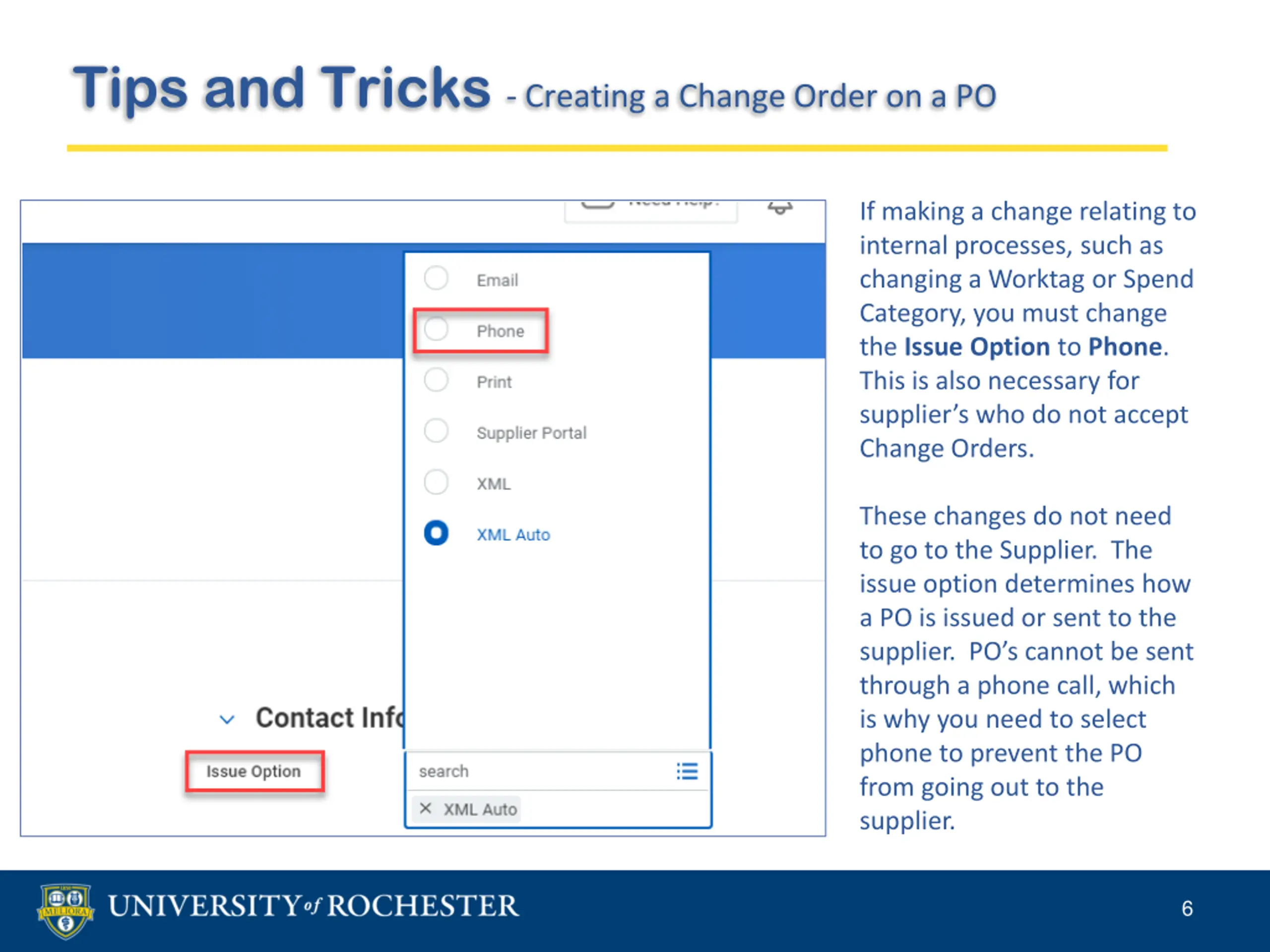Click the Issue Option field label

coord(254,771)
